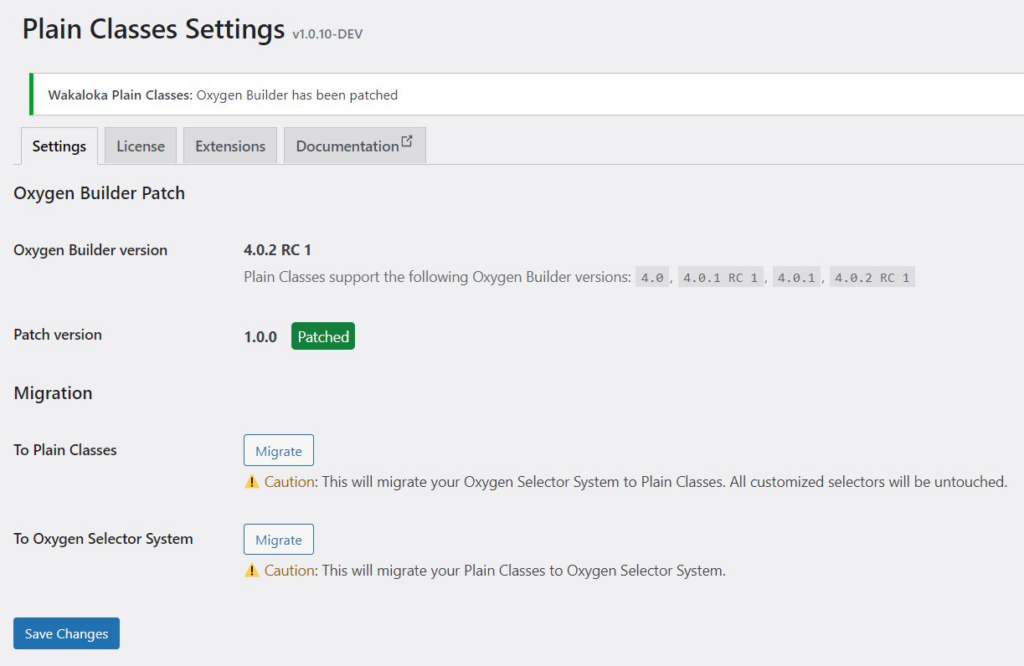Open the Extensions tab
This screenshot has height=666, width=1024.
click(x=230, y=146)
